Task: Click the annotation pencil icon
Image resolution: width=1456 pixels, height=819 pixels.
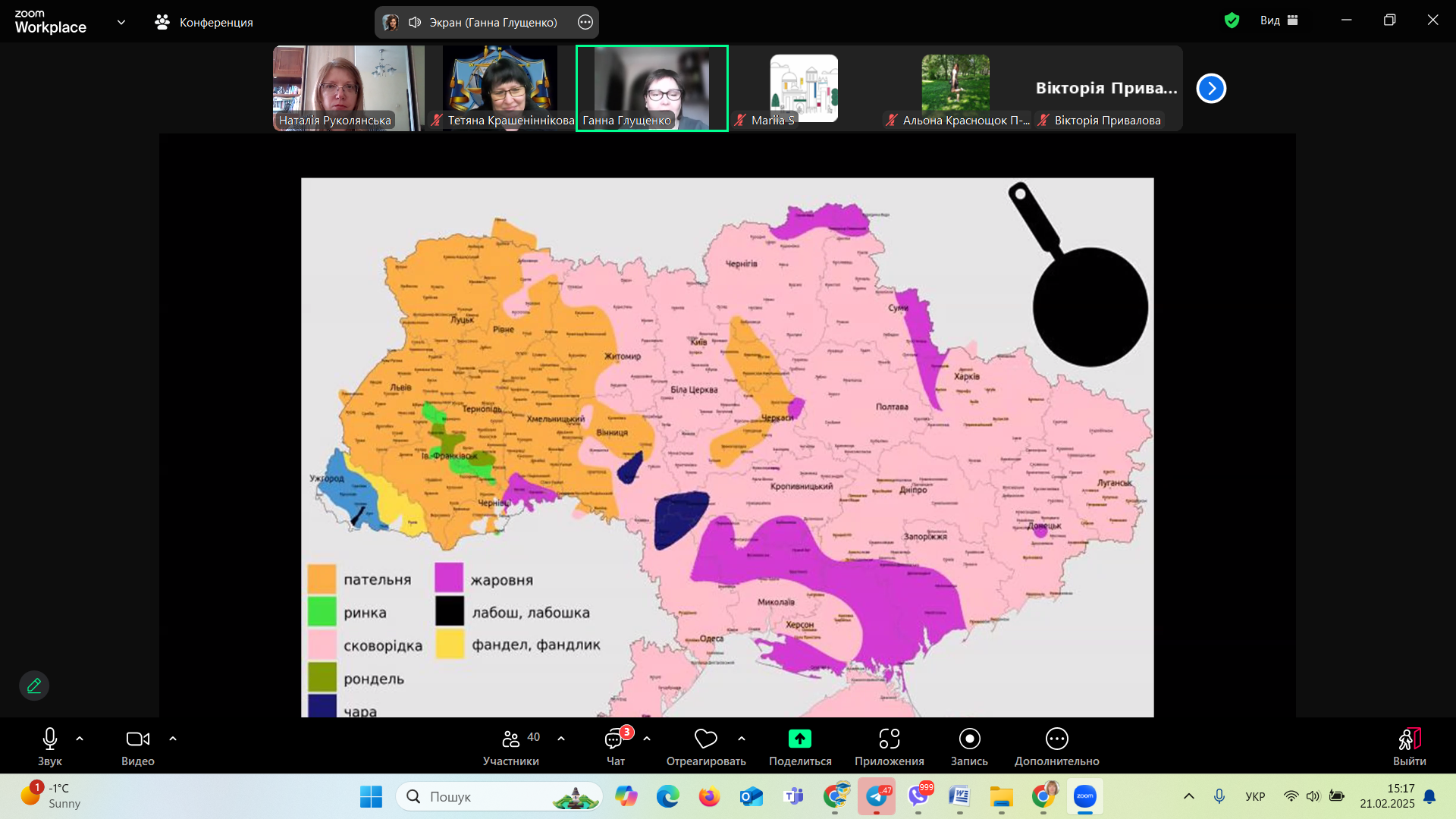Action: coord(34,686)
